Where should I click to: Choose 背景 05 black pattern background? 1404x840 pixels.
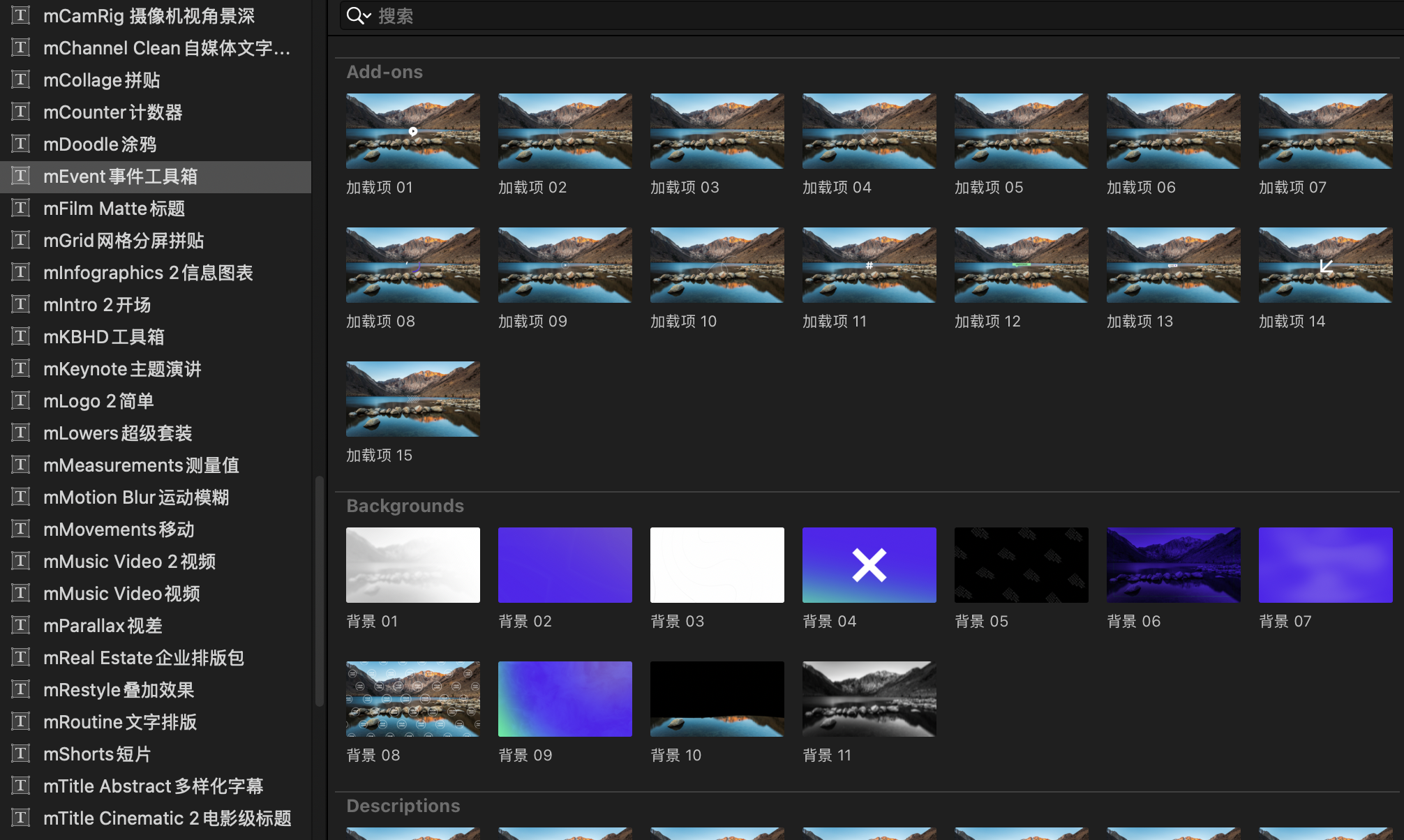pyautogui.click(x=1022, y=565)
